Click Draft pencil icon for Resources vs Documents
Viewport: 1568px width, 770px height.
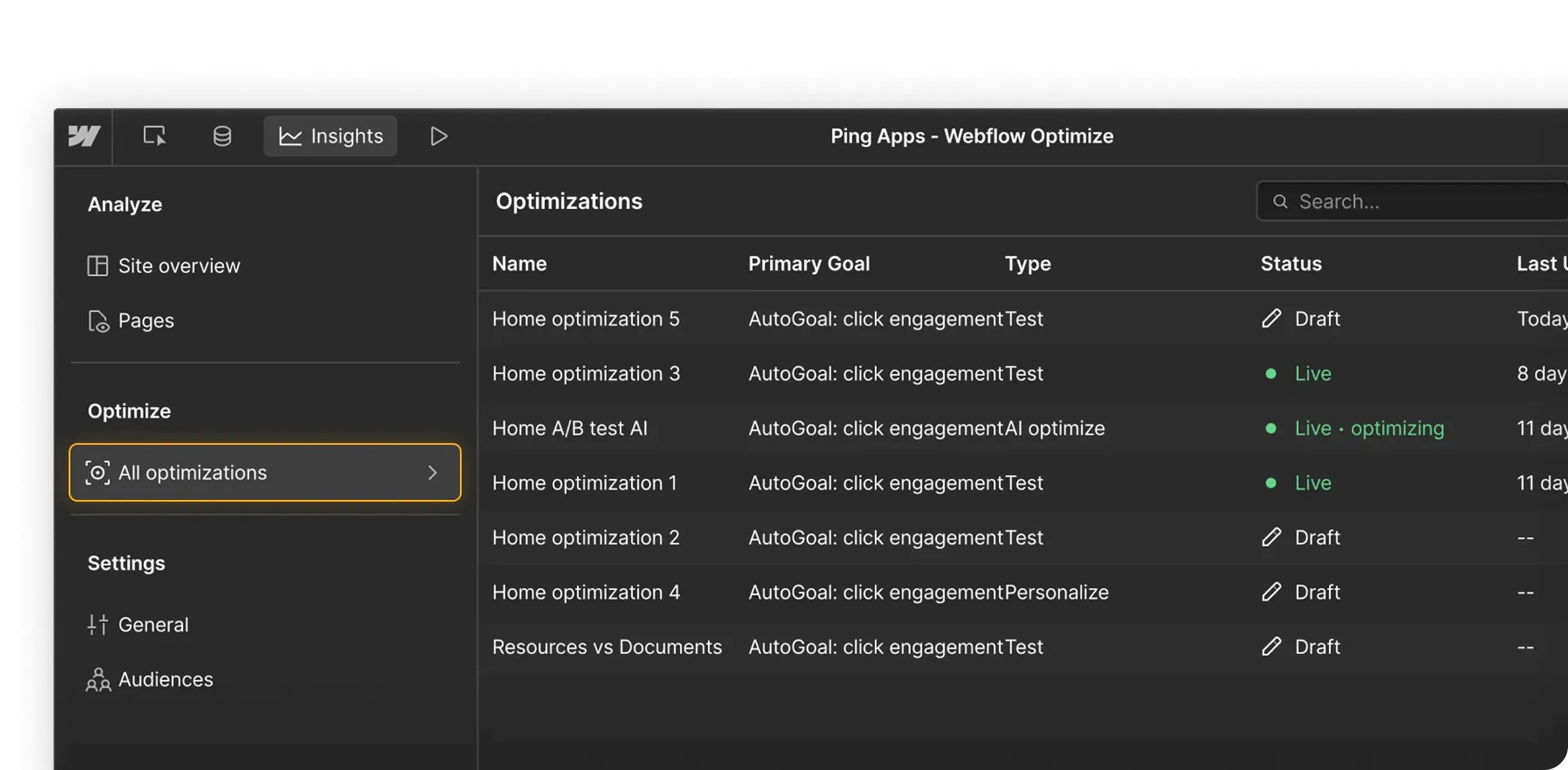click(1271, 647)
